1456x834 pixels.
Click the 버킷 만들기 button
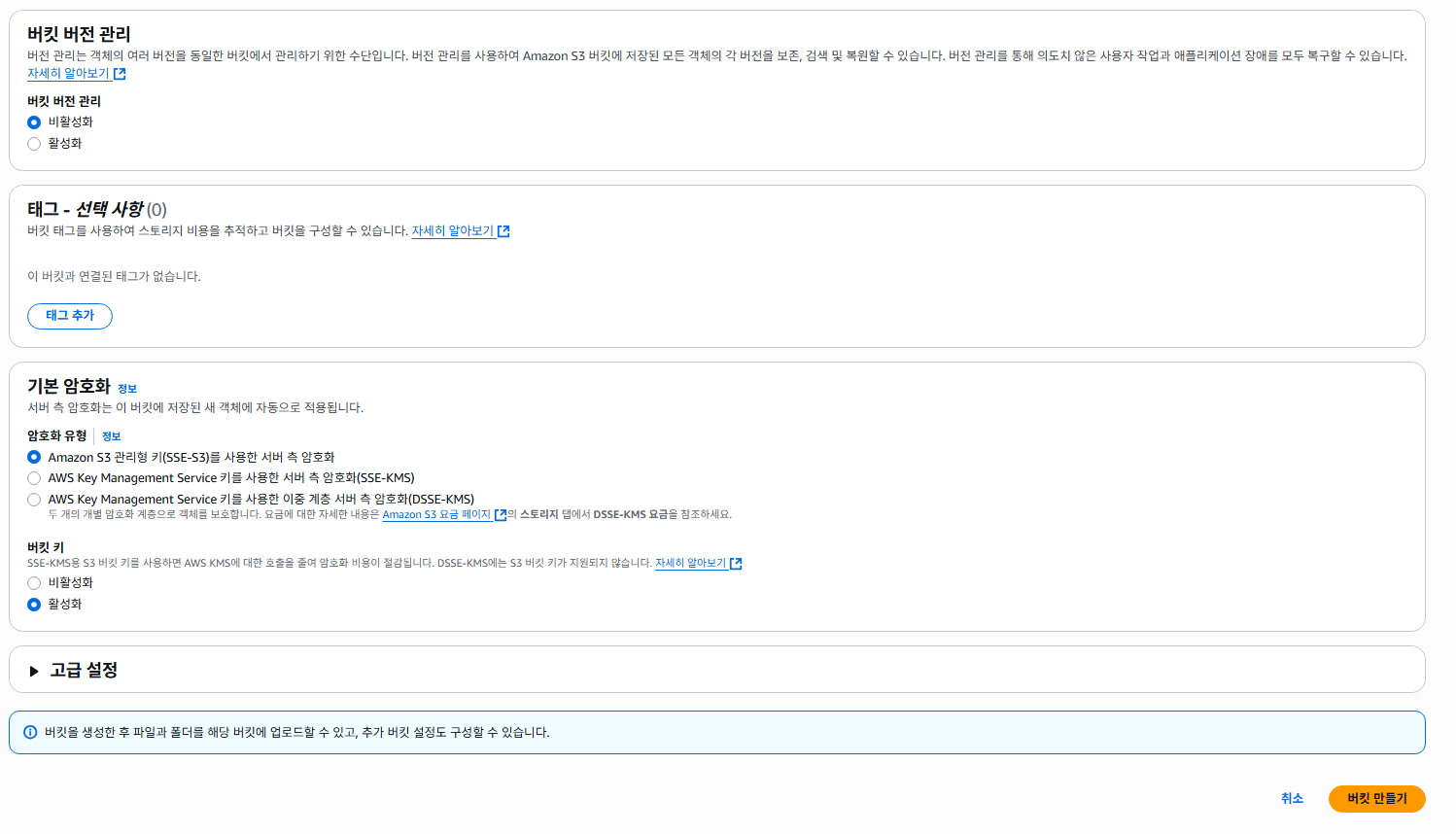click(1377, 798)
